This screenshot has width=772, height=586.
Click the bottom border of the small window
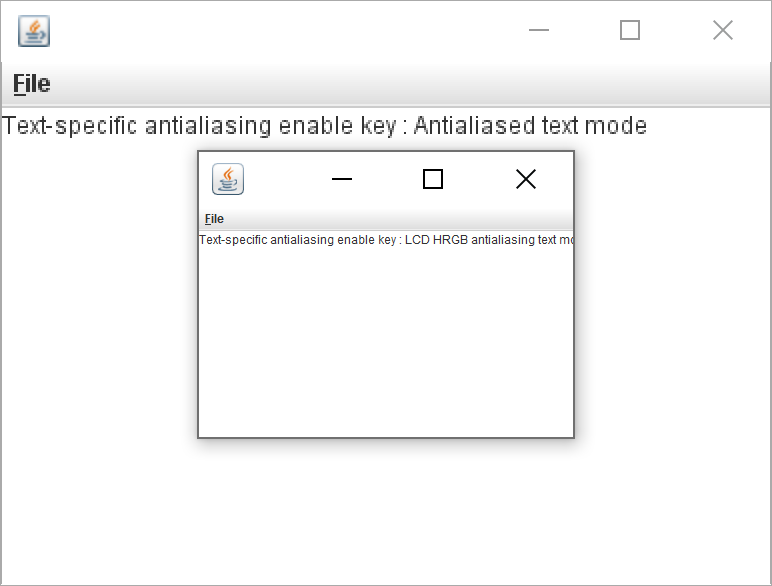click(x=386, y=437)
